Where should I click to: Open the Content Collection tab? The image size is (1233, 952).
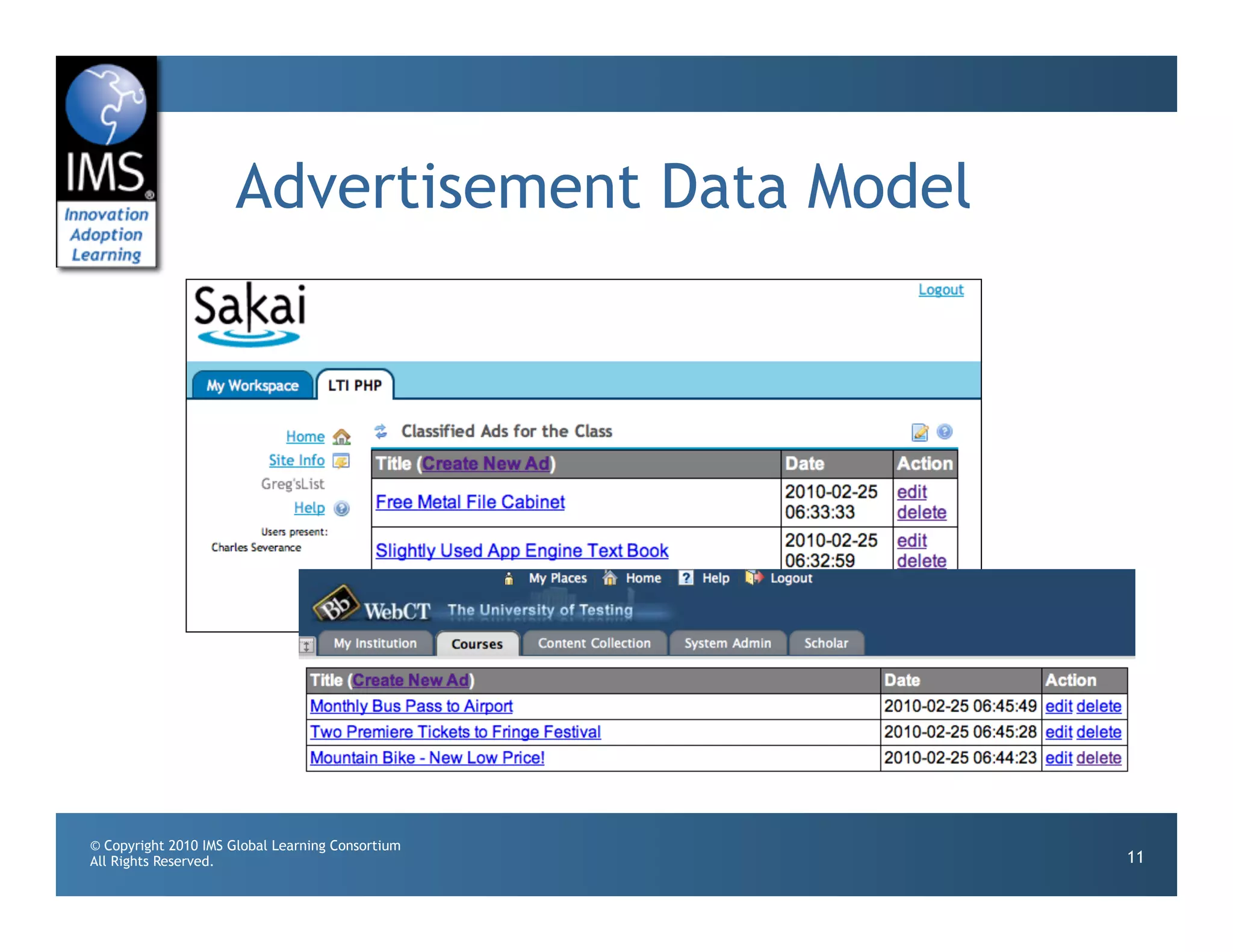tap(594, 643)
